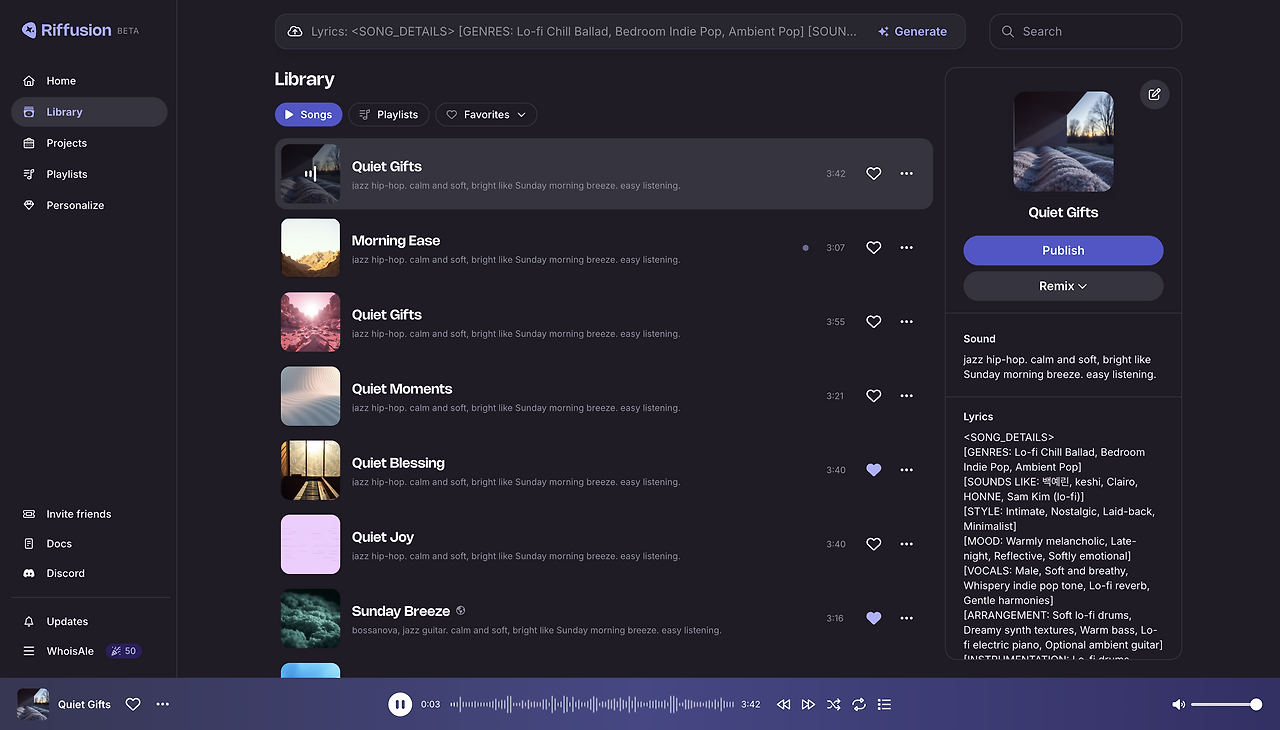Screen dimensions: 1280x730
Task: Open more options for Sunday Breeze
Action: pos(907,618)
